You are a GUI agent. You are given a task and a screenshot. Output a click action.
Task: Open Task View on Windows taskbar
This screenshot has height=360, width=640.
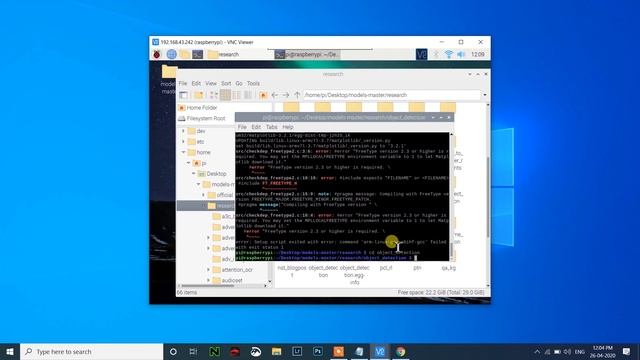[x=193, y=351]
